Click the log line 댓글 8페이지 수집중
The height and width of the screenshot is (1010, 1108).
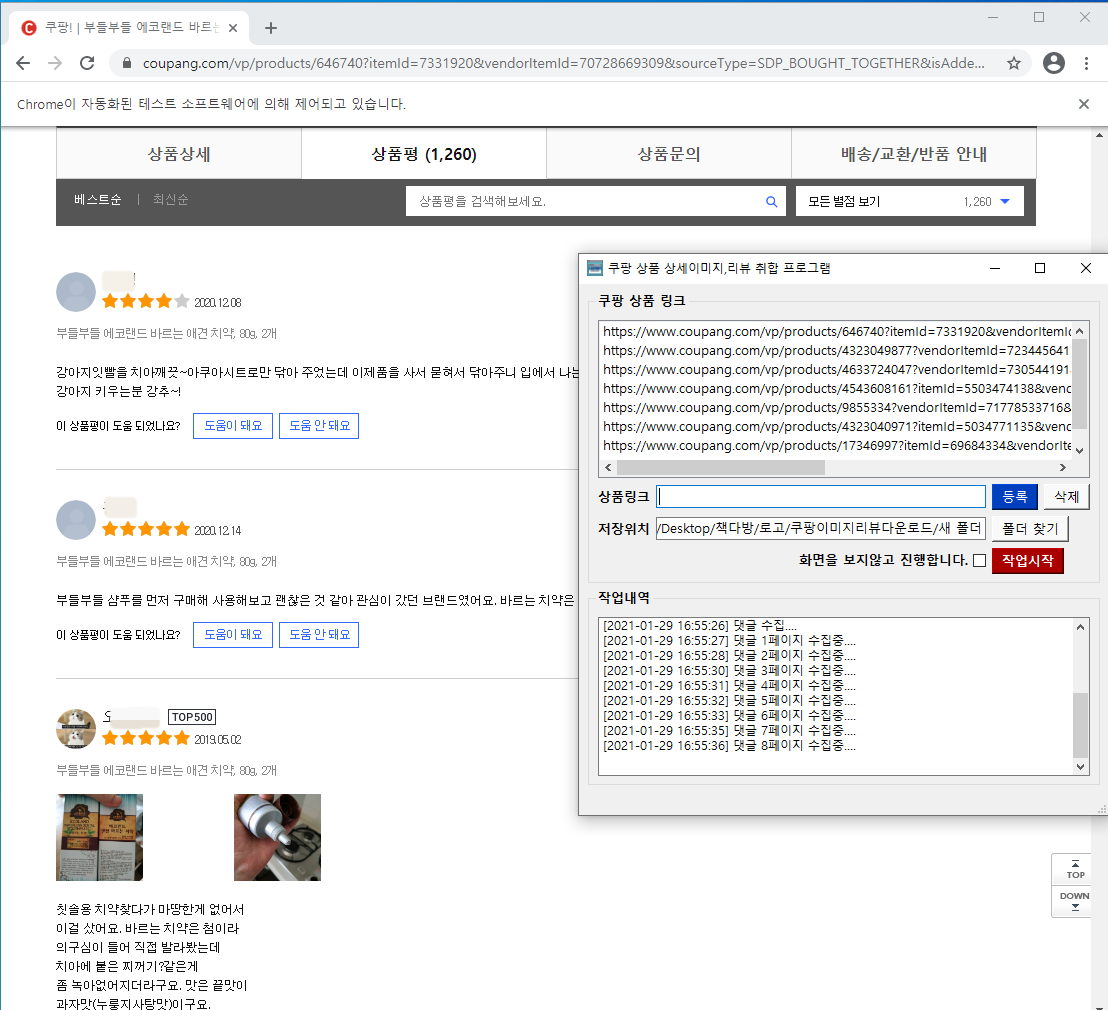click(x=729, y=746)
